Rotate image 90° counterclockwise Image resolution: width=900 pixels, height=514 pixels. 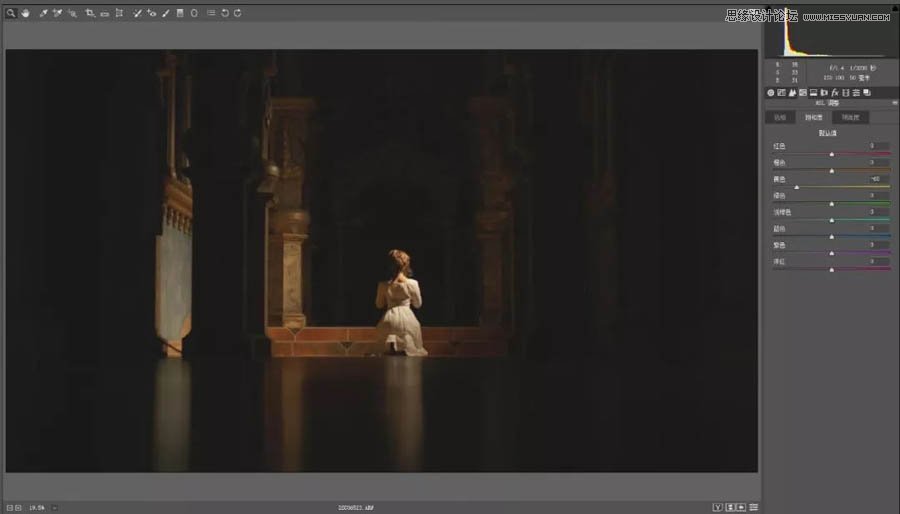coord(225,13)
